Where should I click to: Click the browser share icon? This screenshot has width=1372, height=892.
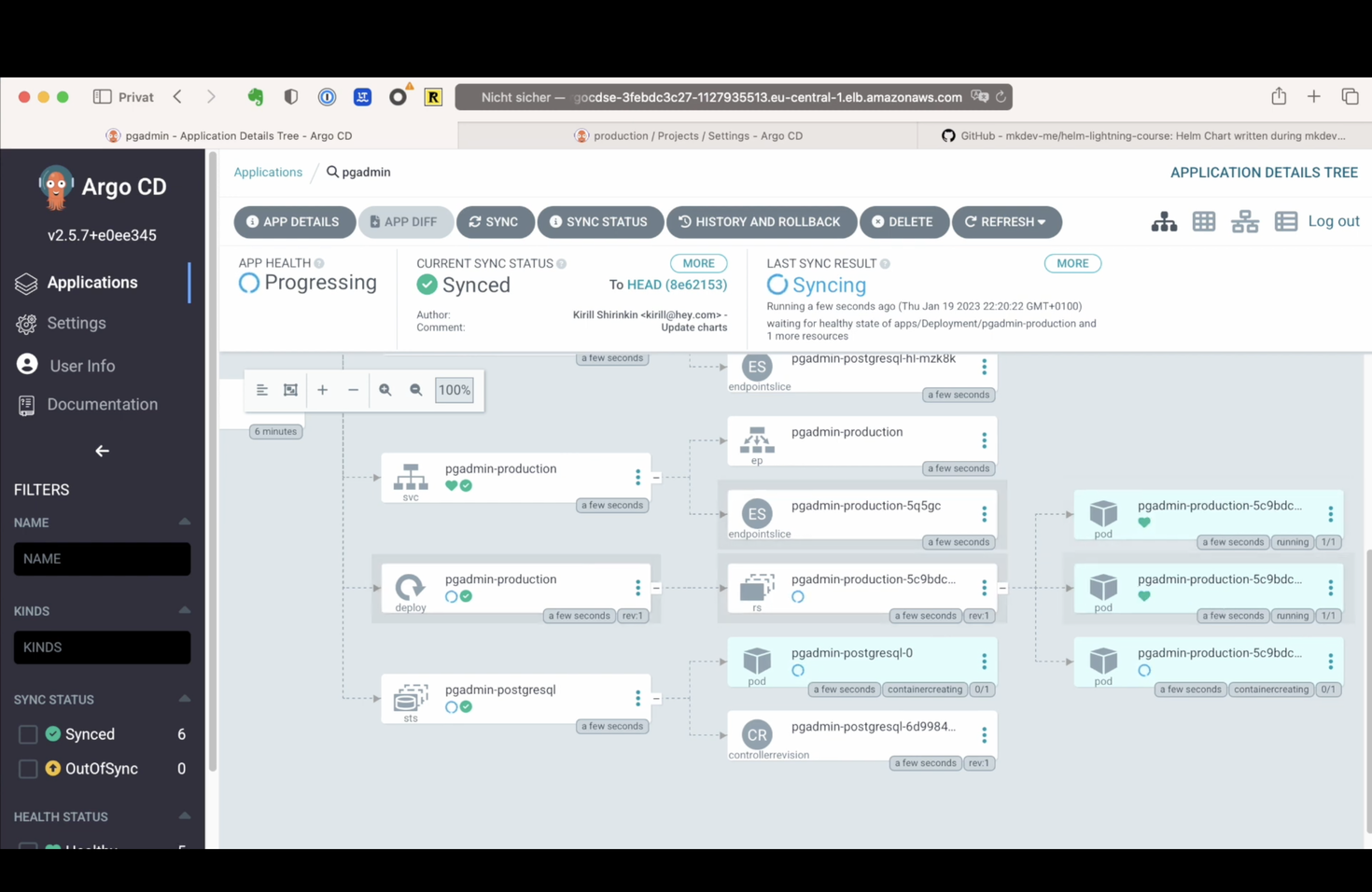(x=1279, y=96)
